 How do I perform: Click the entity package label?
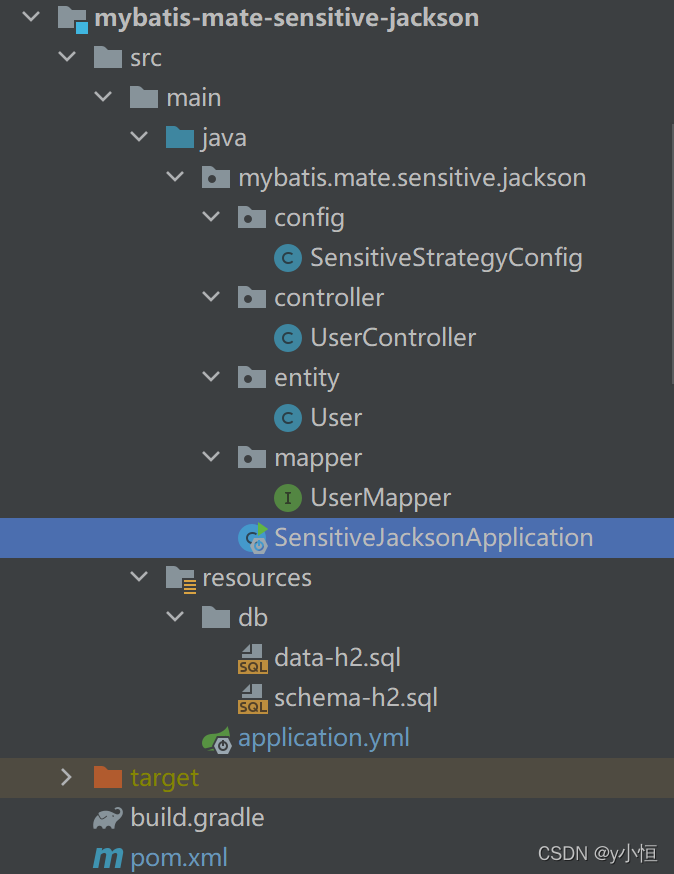pyautogui.click(x=307, y=378)
